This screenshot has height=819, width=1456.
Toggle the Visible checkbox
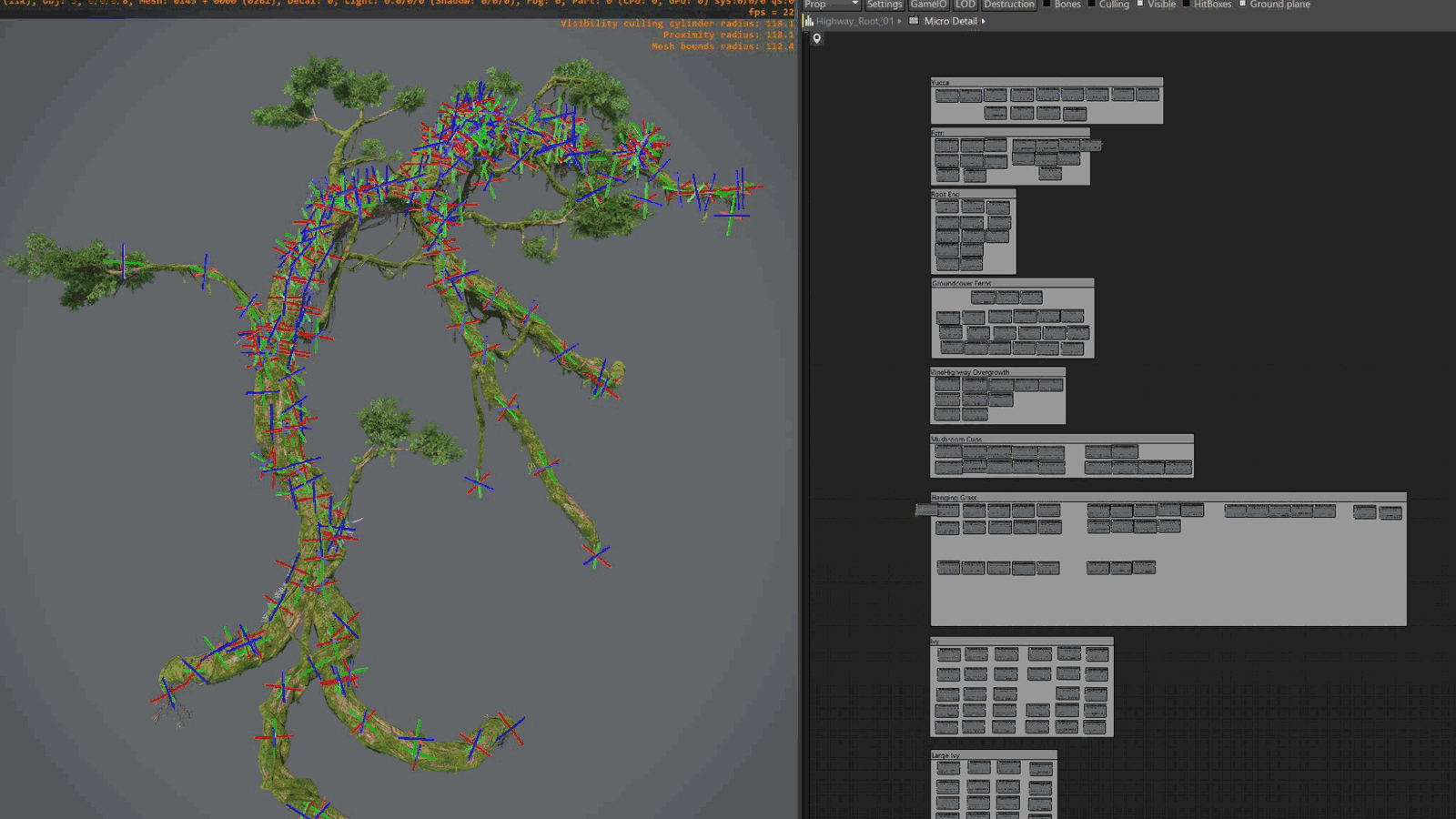pyautogui.click(x=1140, y=5)
